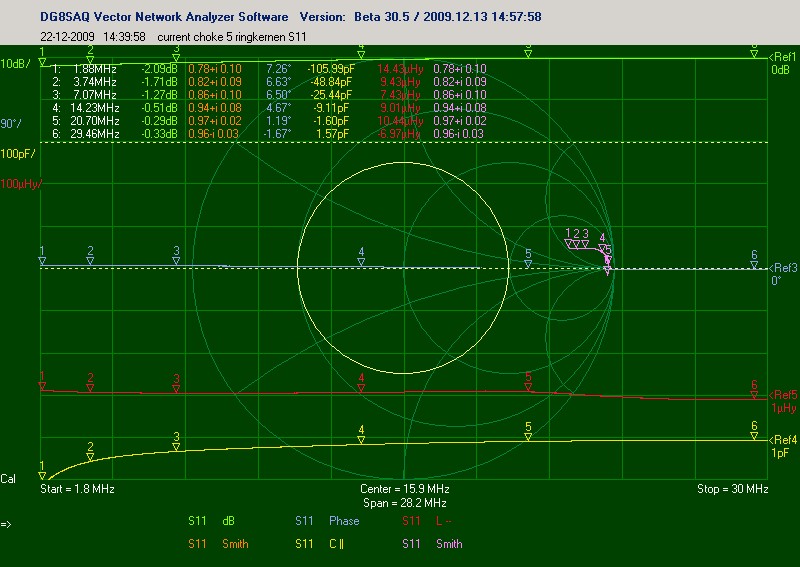The image size is (800, 567).
Task: Edit the Stop = 30 MHz frequency
Action: pos(733,489)
